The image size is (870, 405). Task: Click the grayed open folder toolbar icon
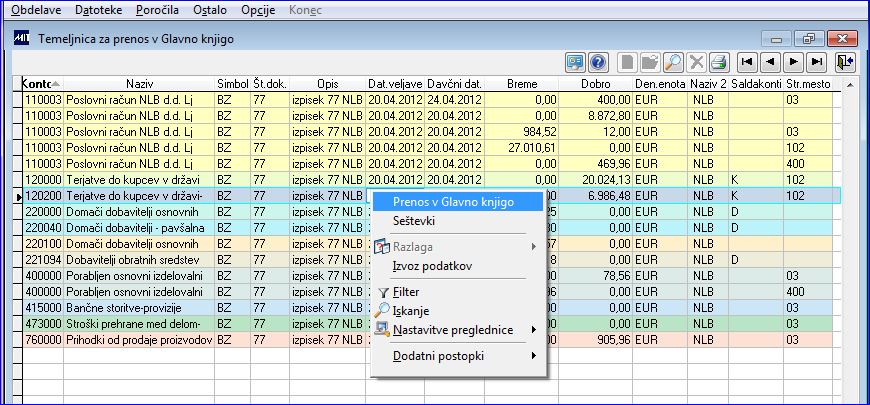tap(650, 62)
